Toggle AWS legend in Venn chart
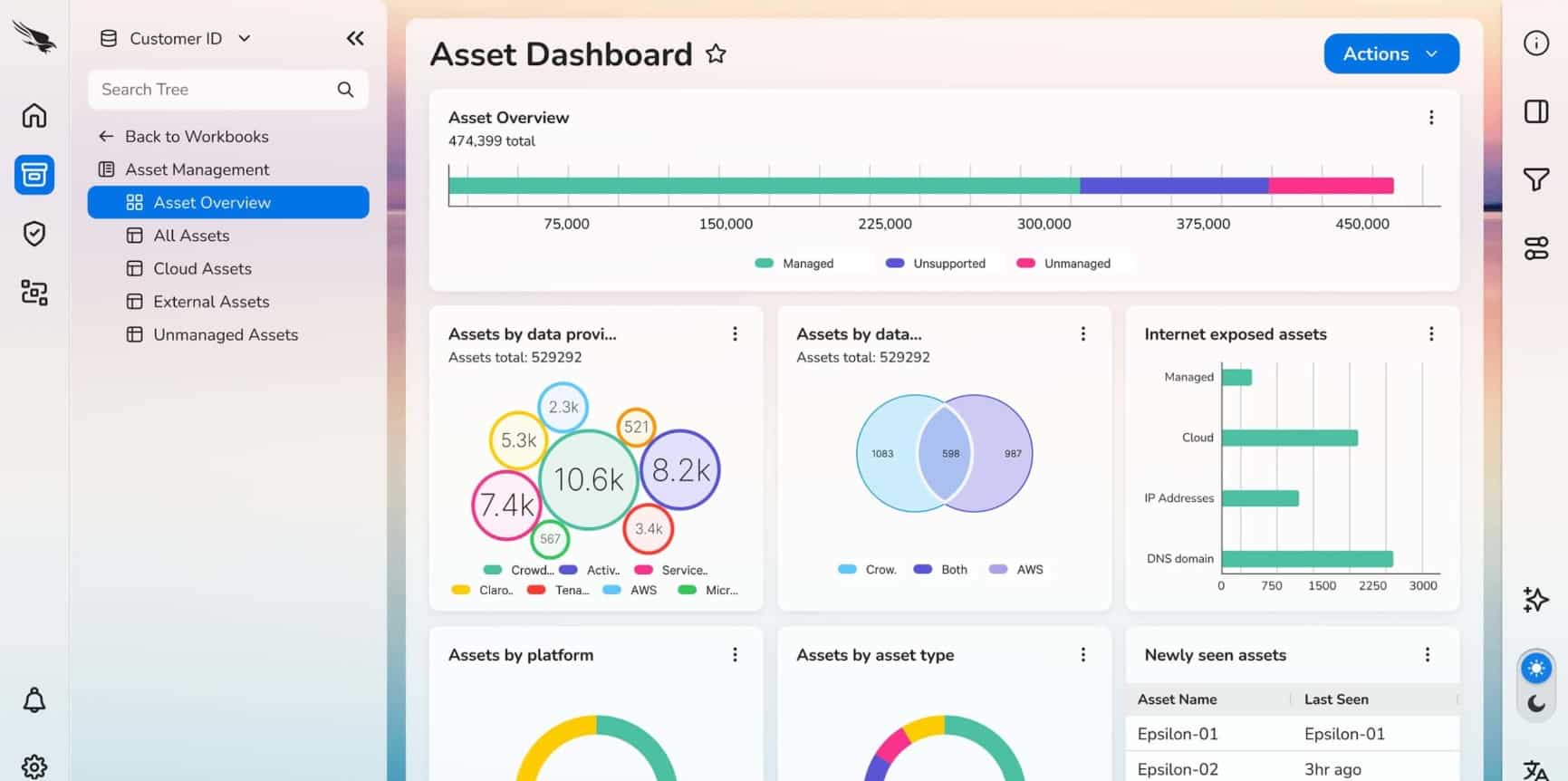The width and height of the screenshot is (1568, 781). (1016, 570)
